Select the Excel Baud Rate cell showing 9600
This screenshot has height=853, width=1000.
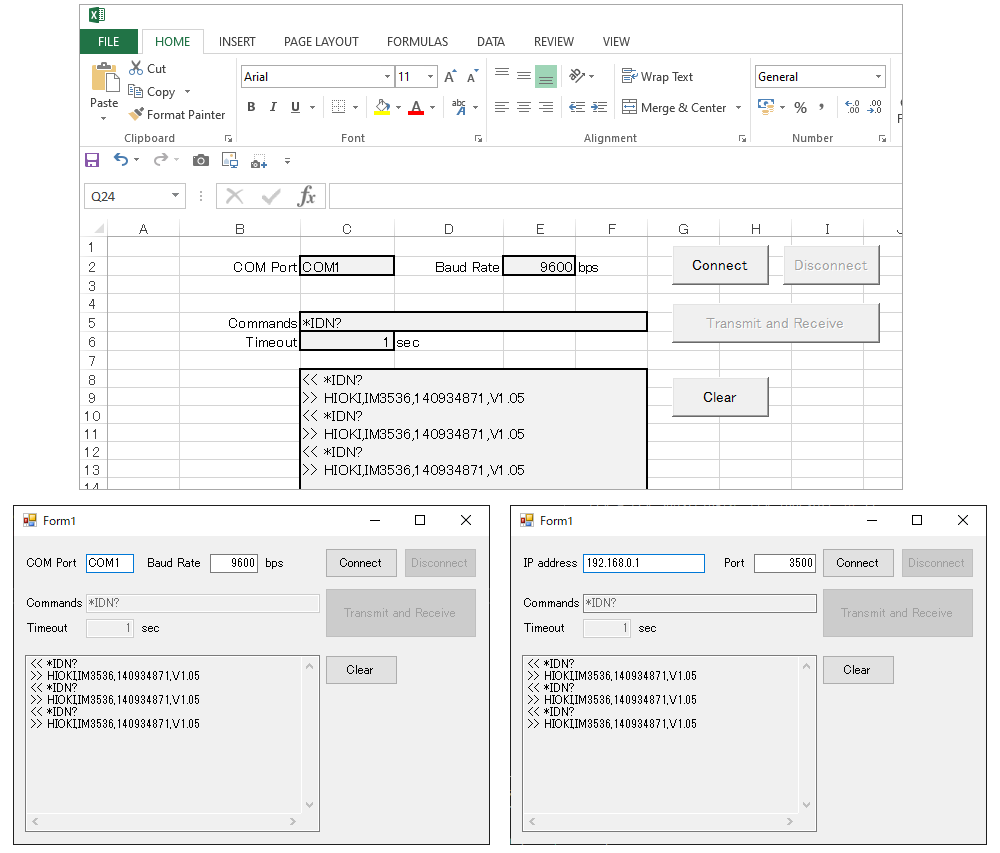pyautogui.click(x=539, y=266)
